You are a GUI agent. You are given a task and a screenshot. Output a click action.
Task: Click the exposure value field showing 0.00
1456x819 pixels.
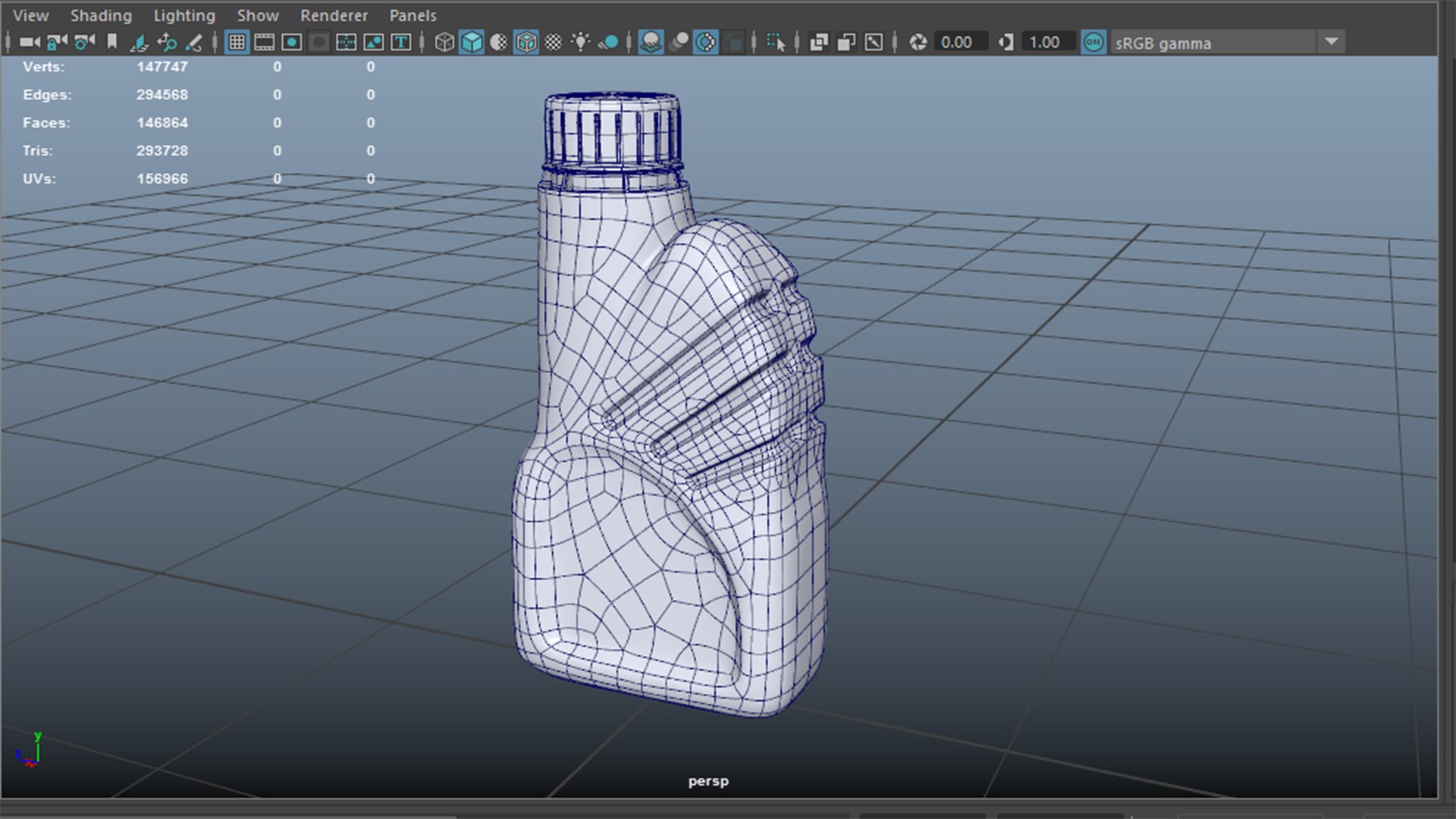pyautogui.click(x=960, y=42)
